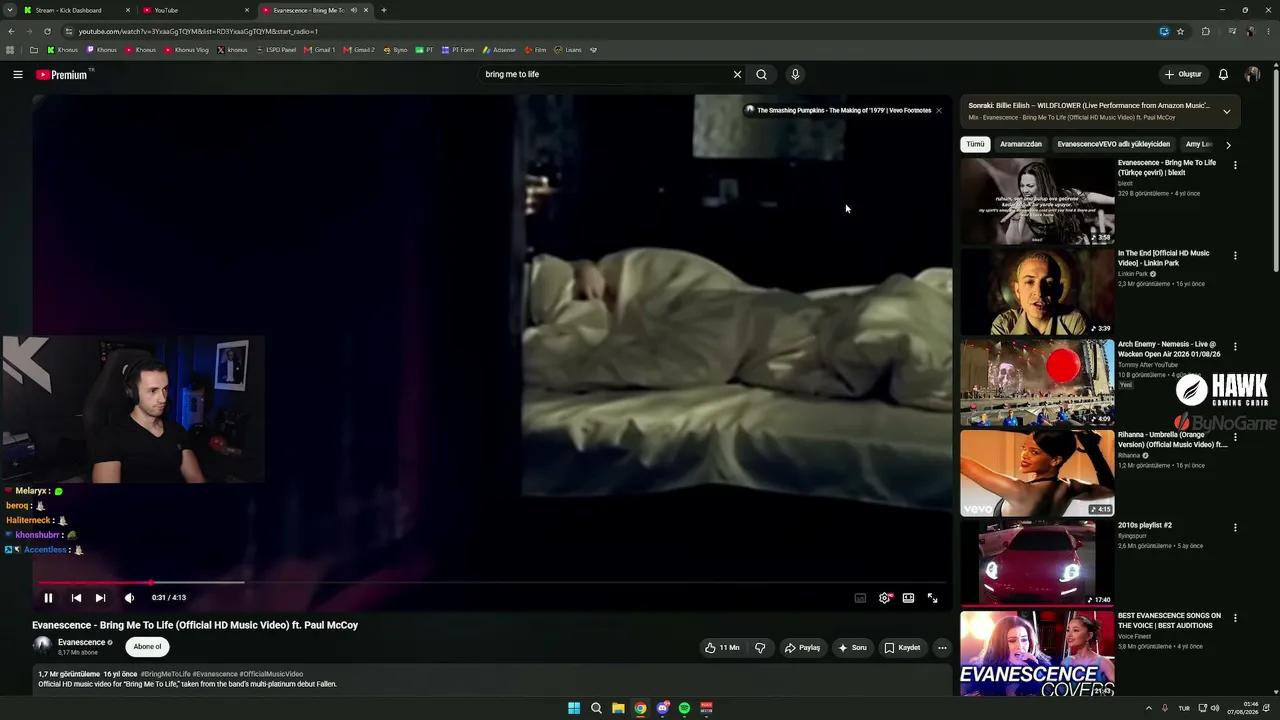Show more filter chips with right arrow
The image size is (1280, 720).
(x=1228, y=145)
